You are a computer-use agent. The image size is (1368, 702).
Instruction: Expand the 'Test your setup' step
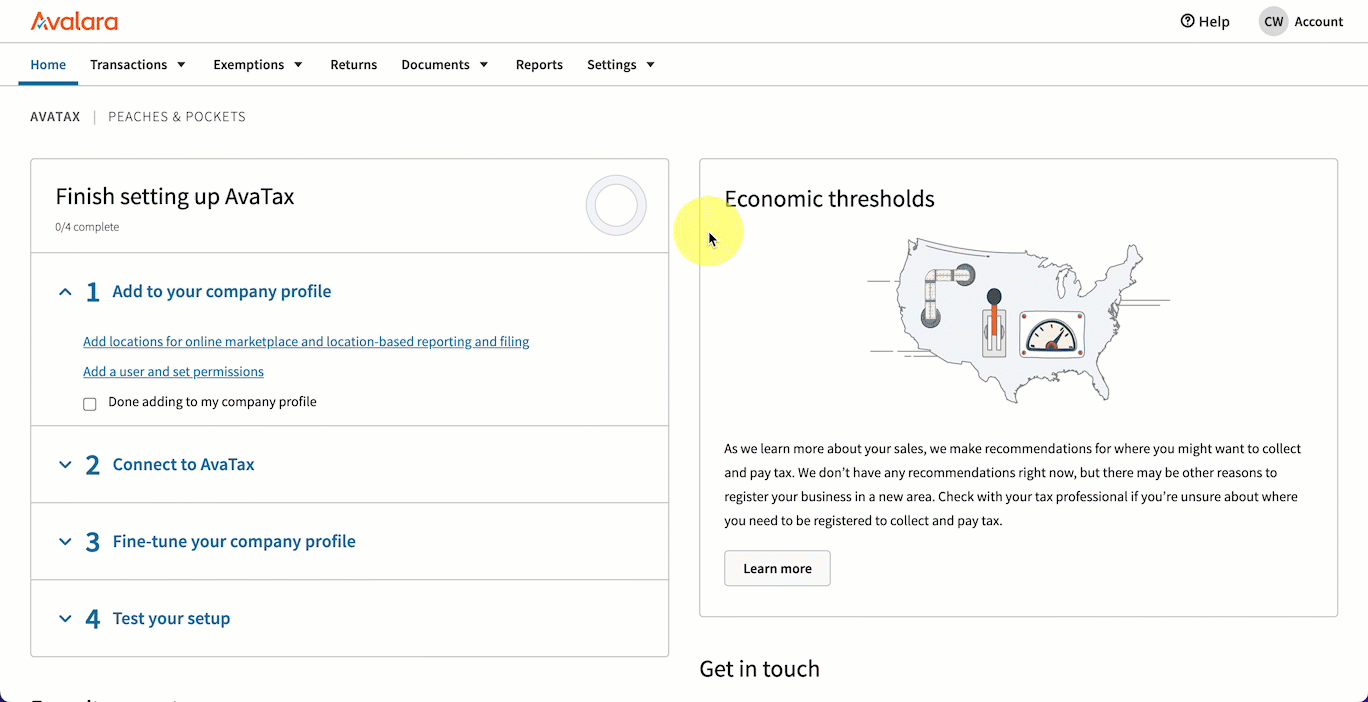click(x=66, y=619)
